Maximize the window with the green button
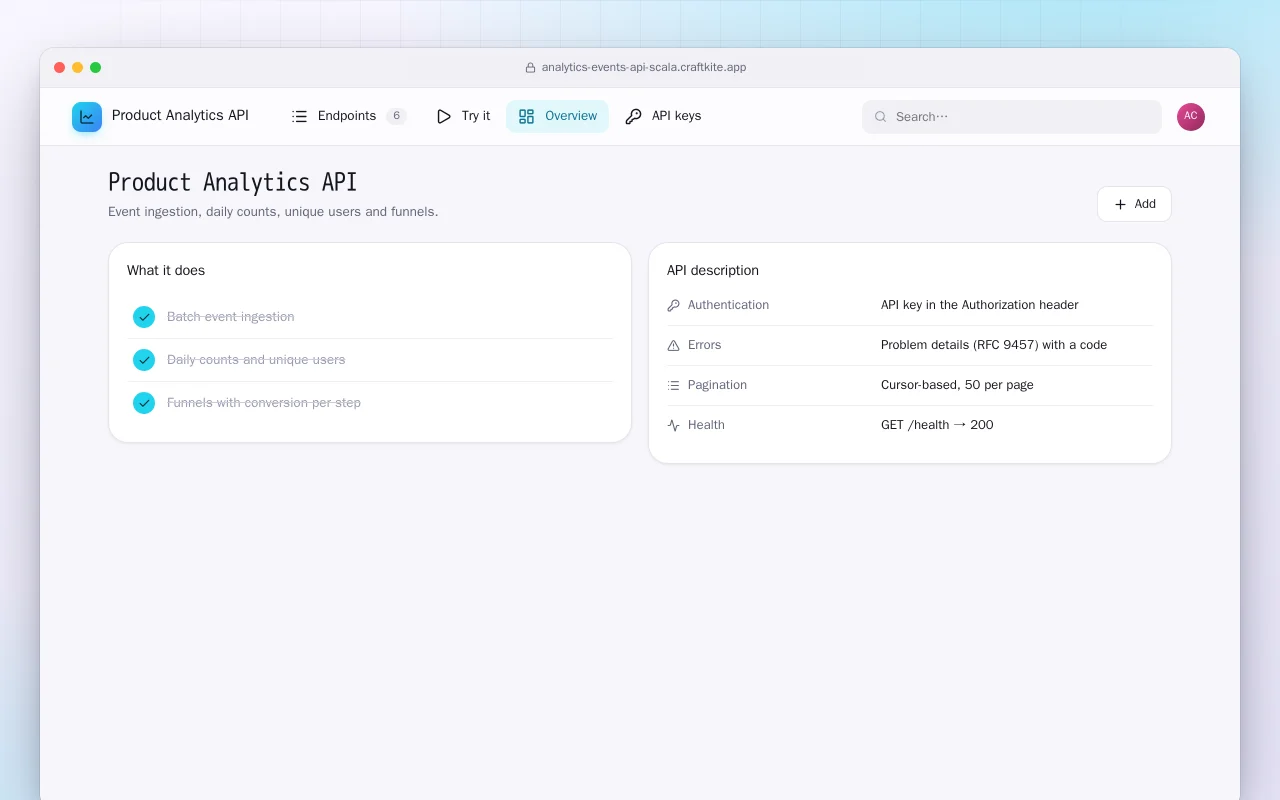This screenshot has width=1280, height=800. [96, 68]
